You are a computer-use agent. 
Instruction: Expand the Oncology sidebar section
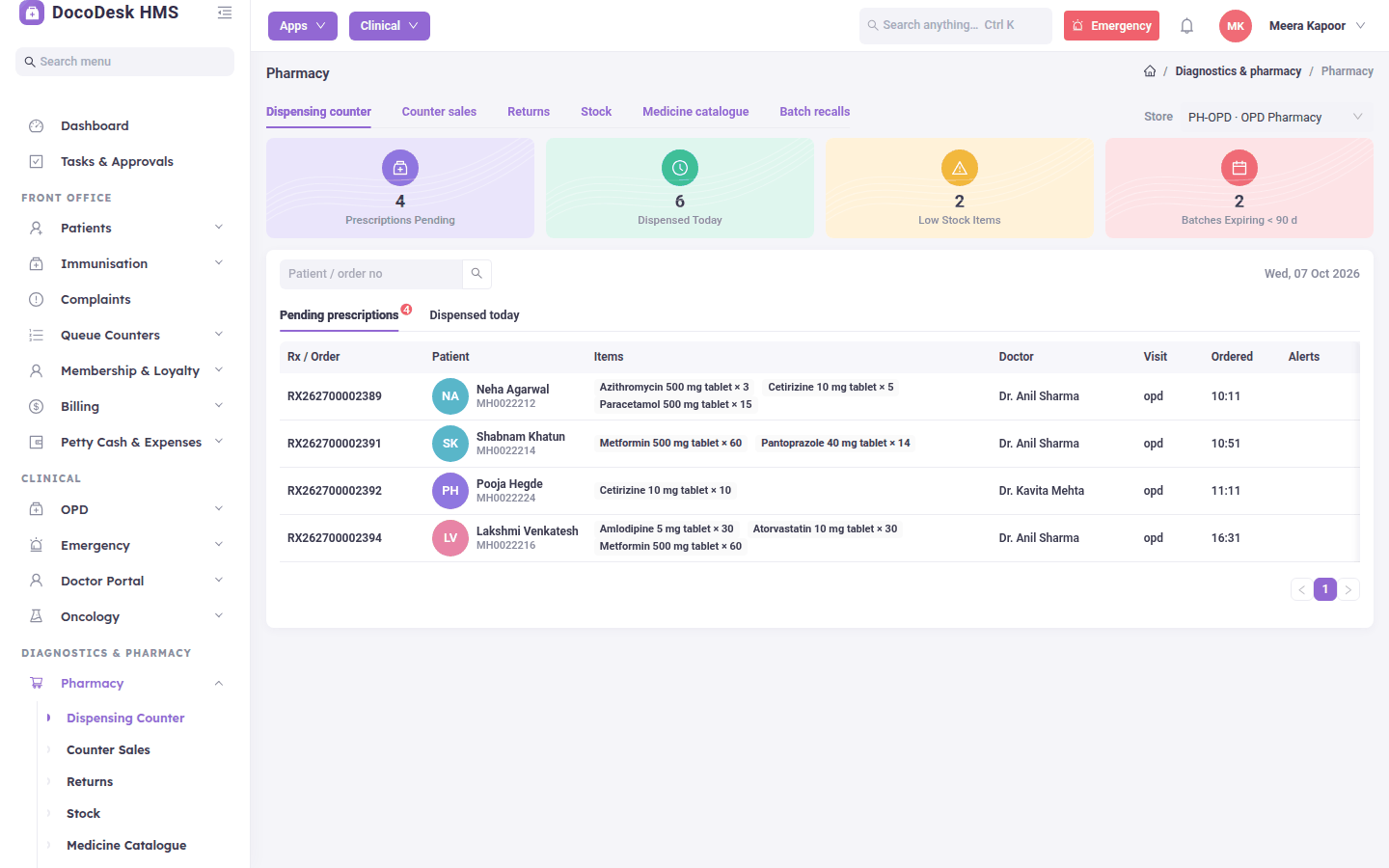coord(125,617)
